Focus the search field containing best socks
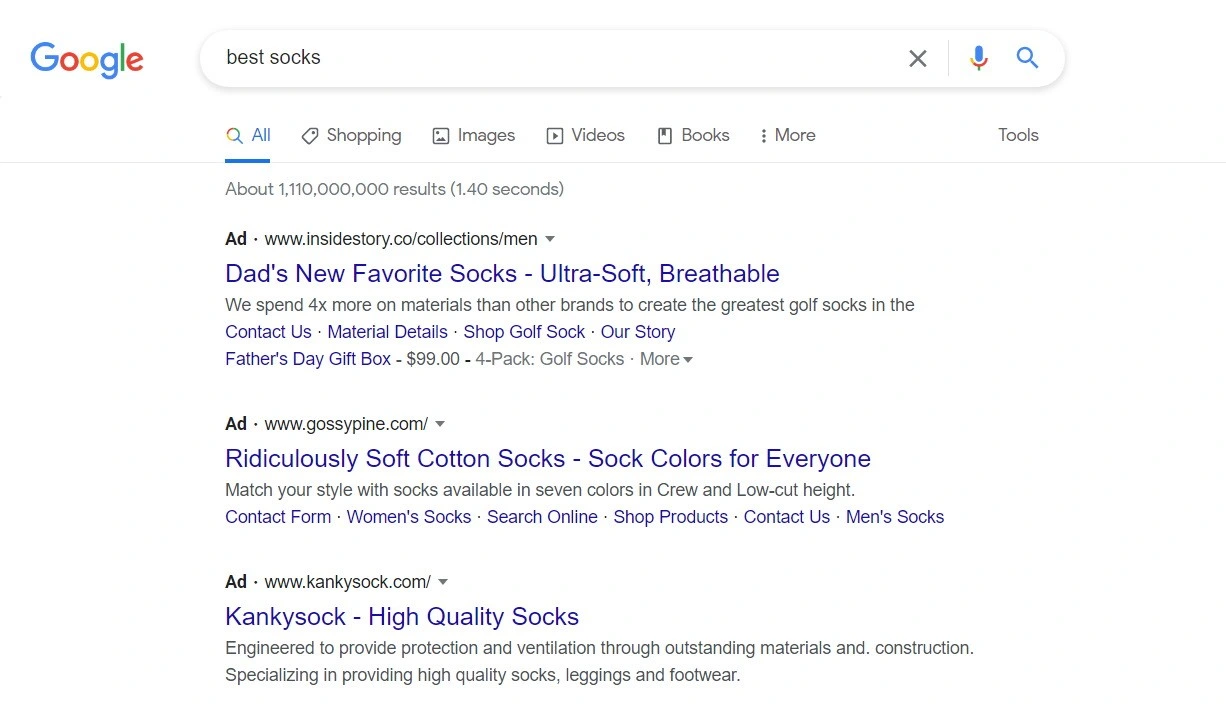This screenshot has width=1226, height=708. pyautogui.click(x=555, y=58)
